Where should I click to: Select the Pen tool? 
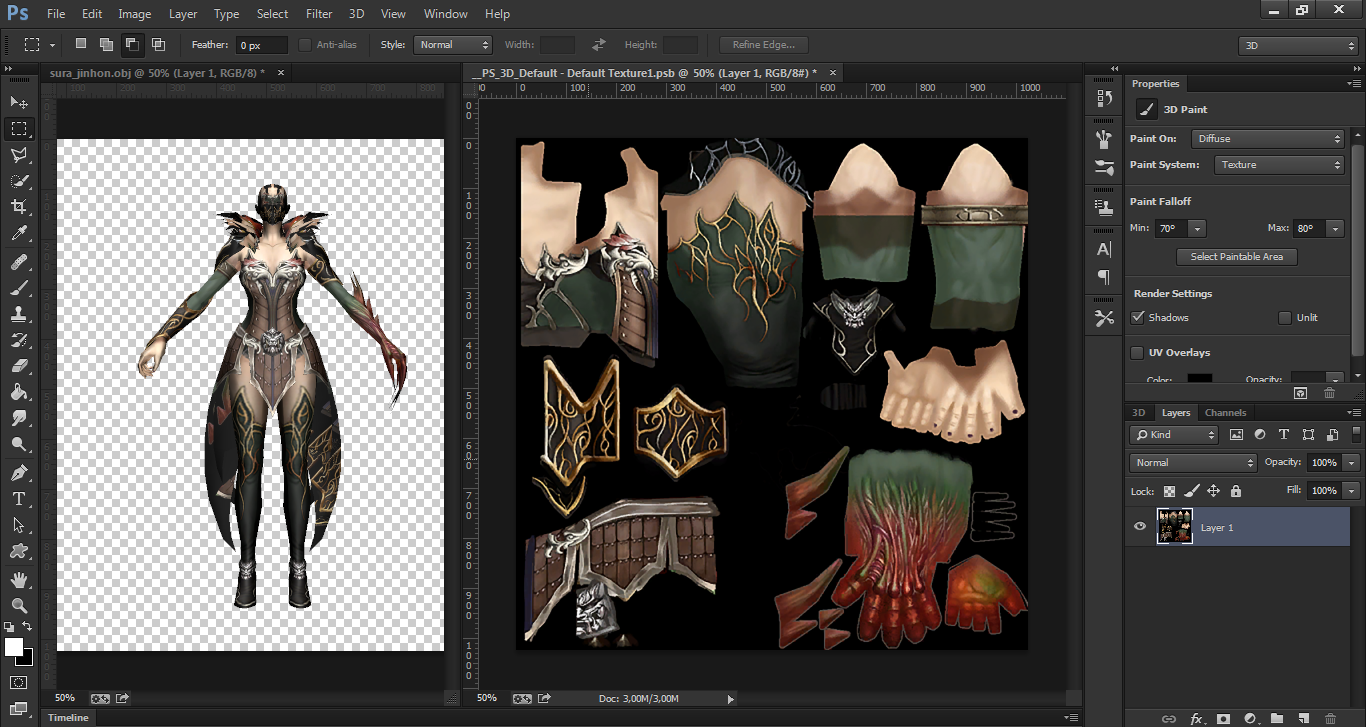click(19, 472)
